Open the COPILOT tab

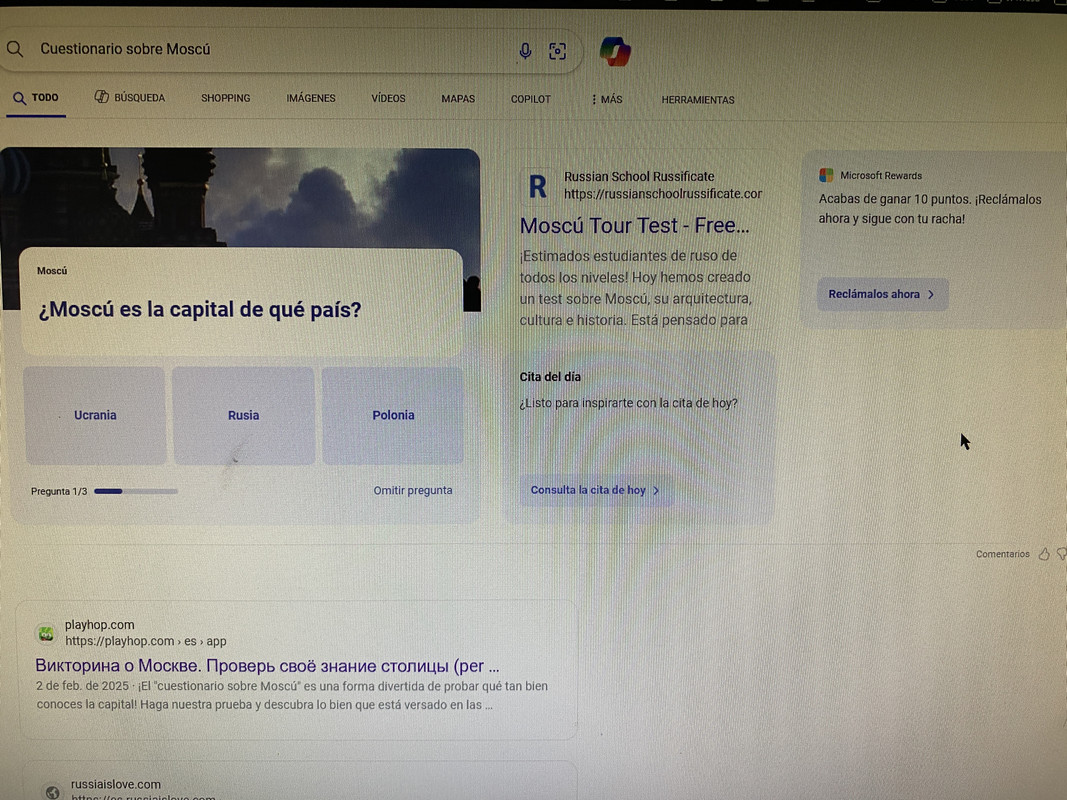[x=531, y=99]
